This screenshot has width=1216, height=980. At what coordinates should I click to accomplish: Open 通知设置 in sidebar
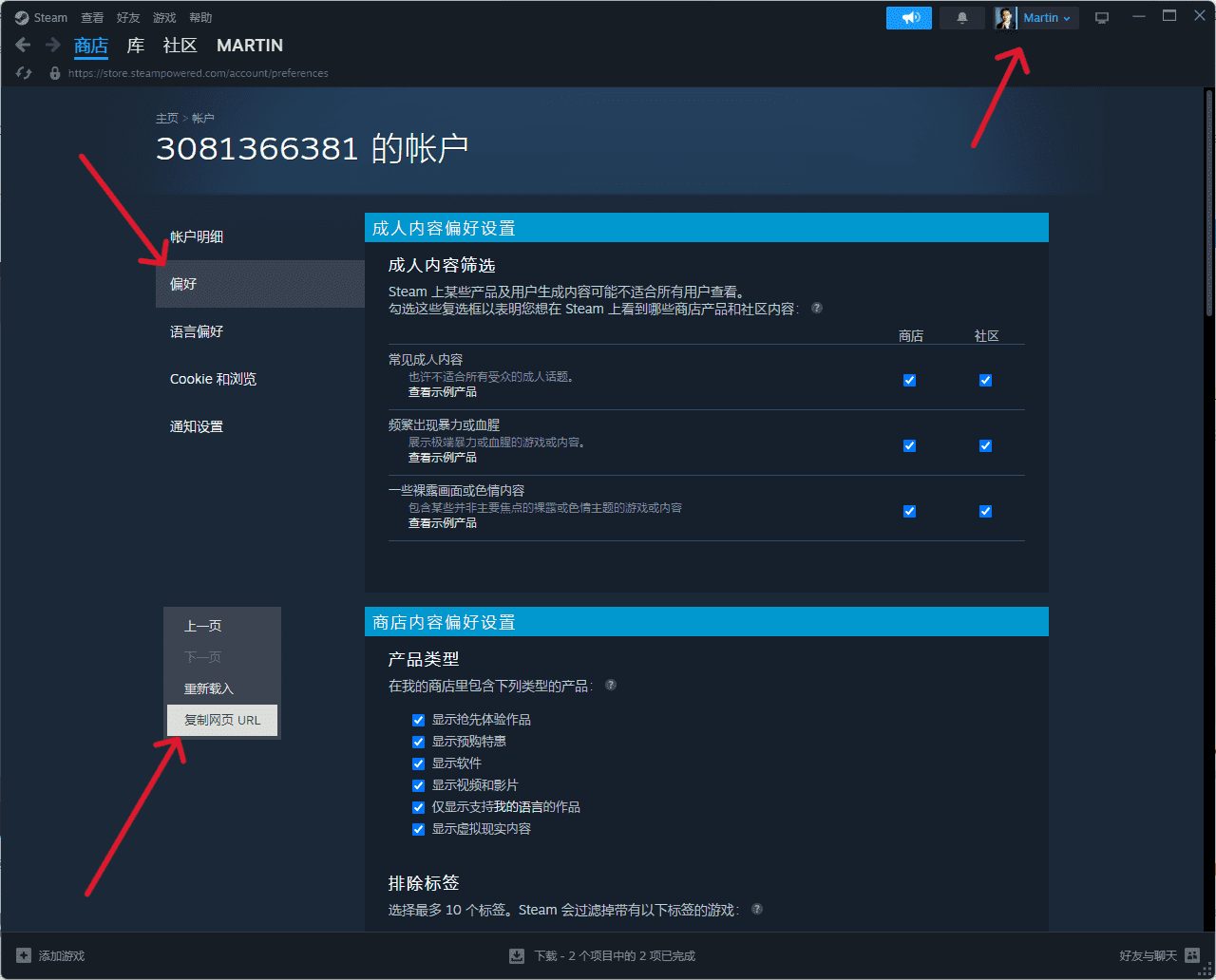[x=260, y=426]
